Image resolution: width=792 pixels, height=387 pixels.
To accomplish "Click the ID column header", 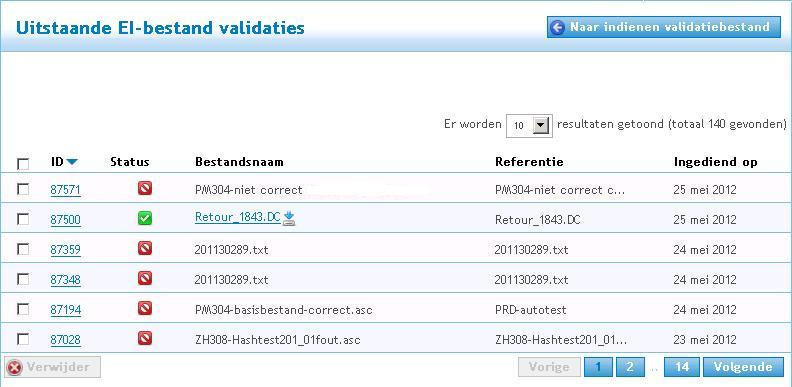I will pyautogui.click(x=57, y=162).
